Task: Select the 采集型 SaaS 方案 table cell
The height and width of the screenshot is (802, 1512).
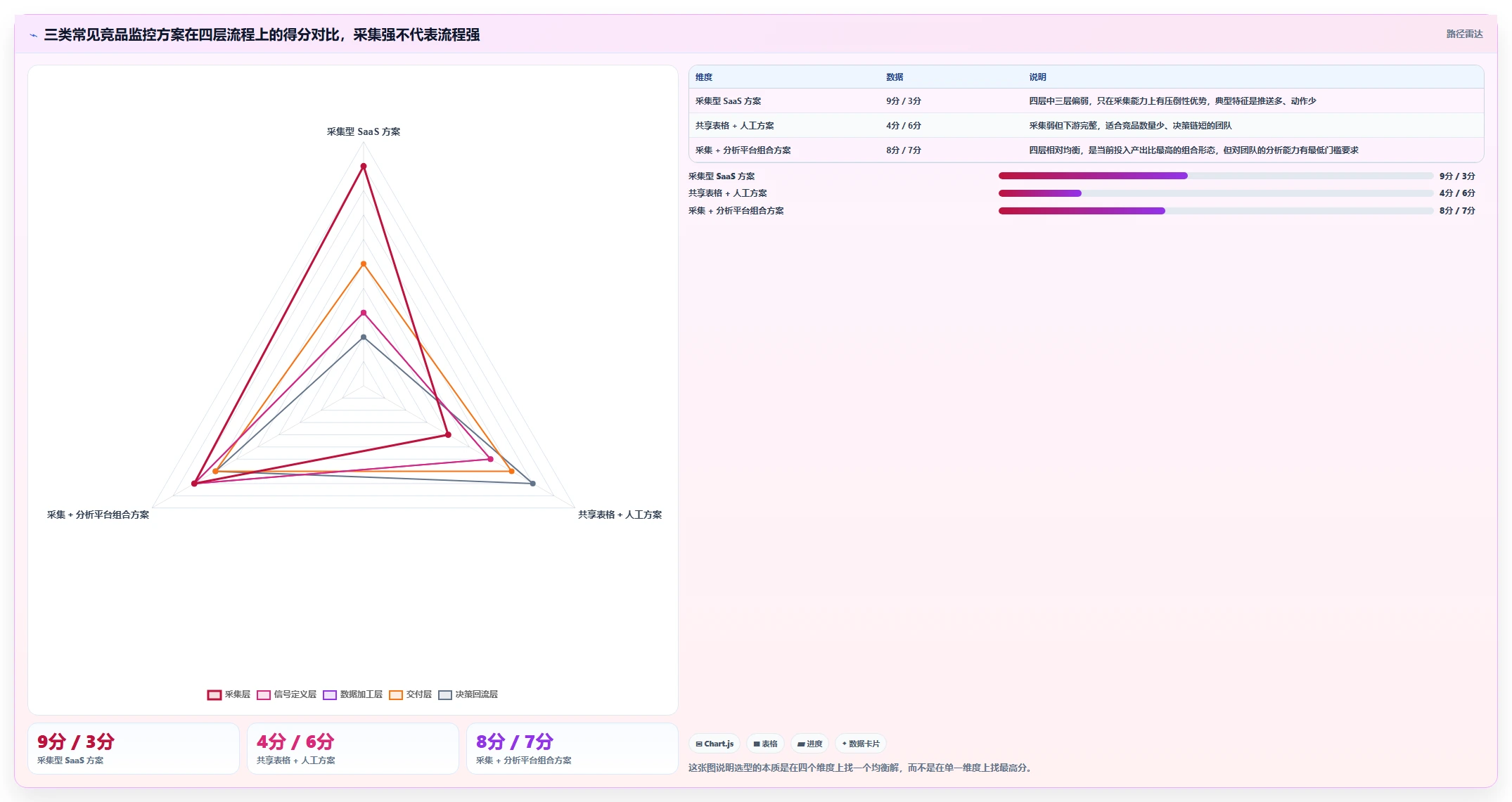Action: [728, 101]
